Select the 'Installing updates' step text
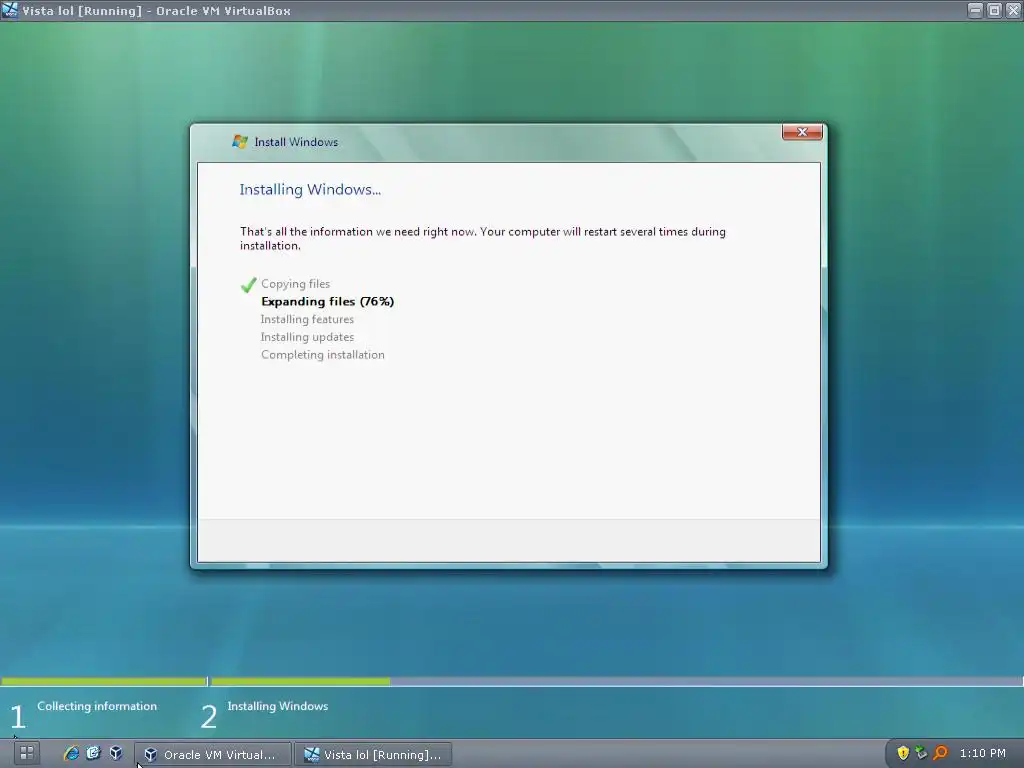Viewport: 1024px width, 768px height. (x=307, y=337)
